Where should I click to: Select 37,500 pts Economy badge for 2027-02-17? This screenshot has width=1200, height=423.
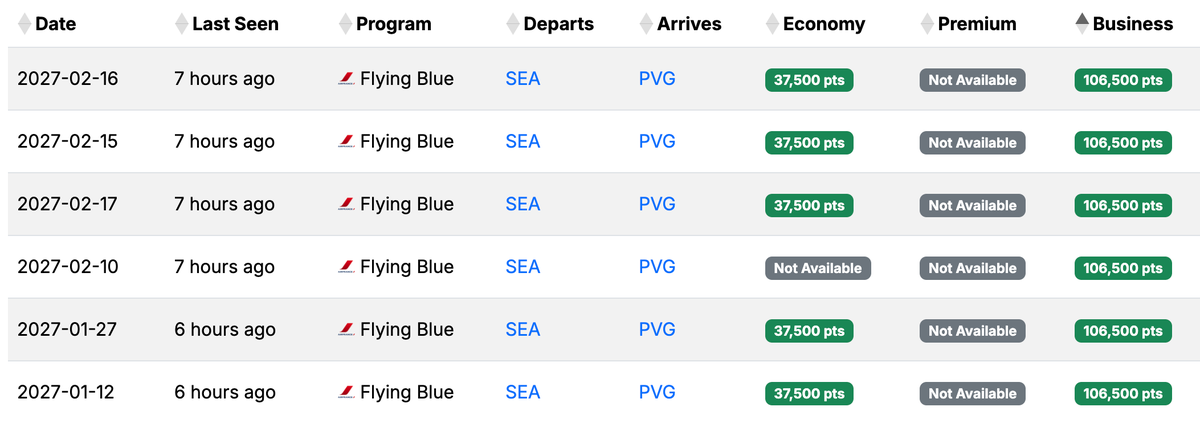[809, 205]
